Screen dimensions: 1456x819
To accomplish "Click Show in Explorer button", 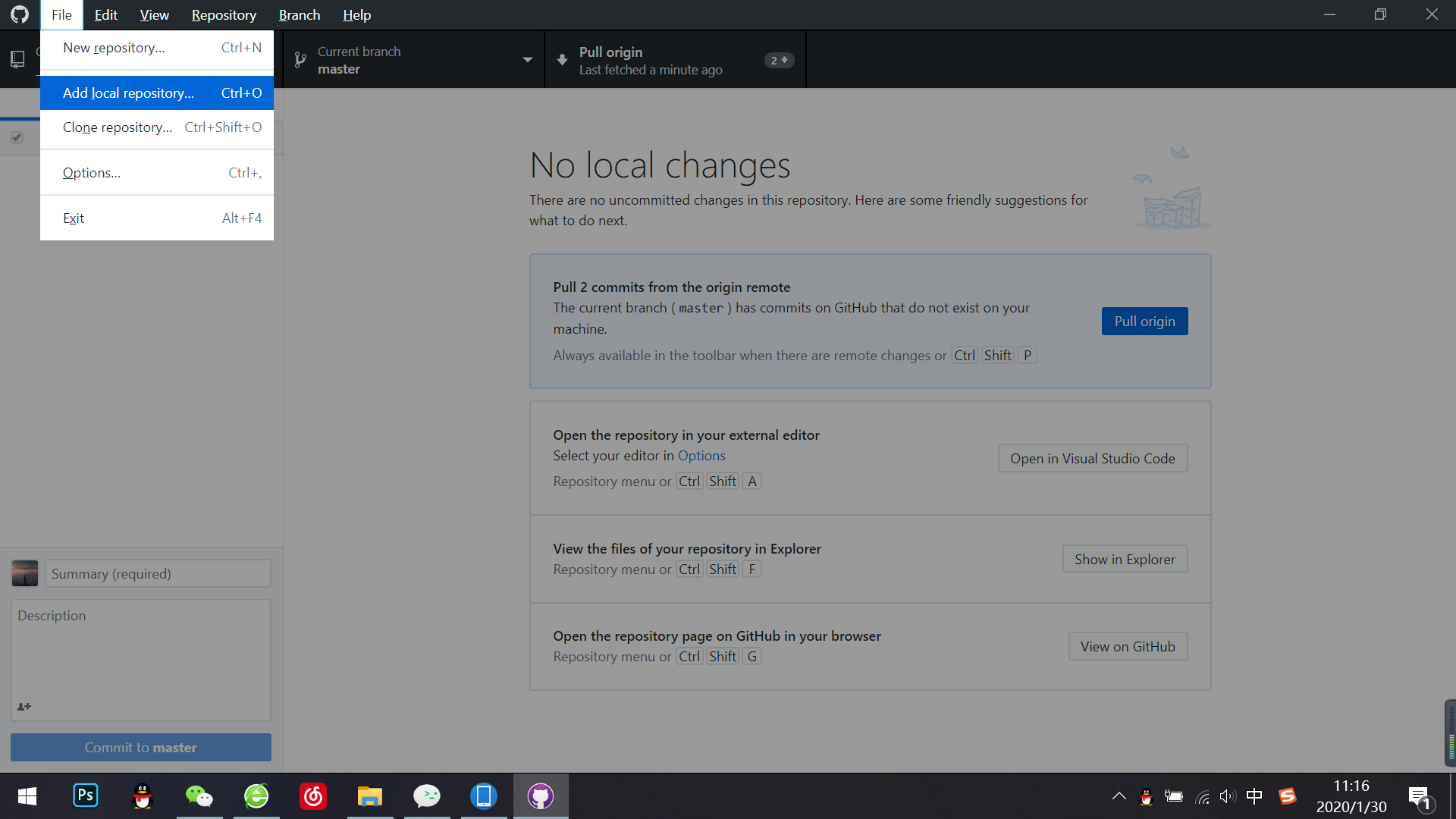I will click(x=1125, y=560).
